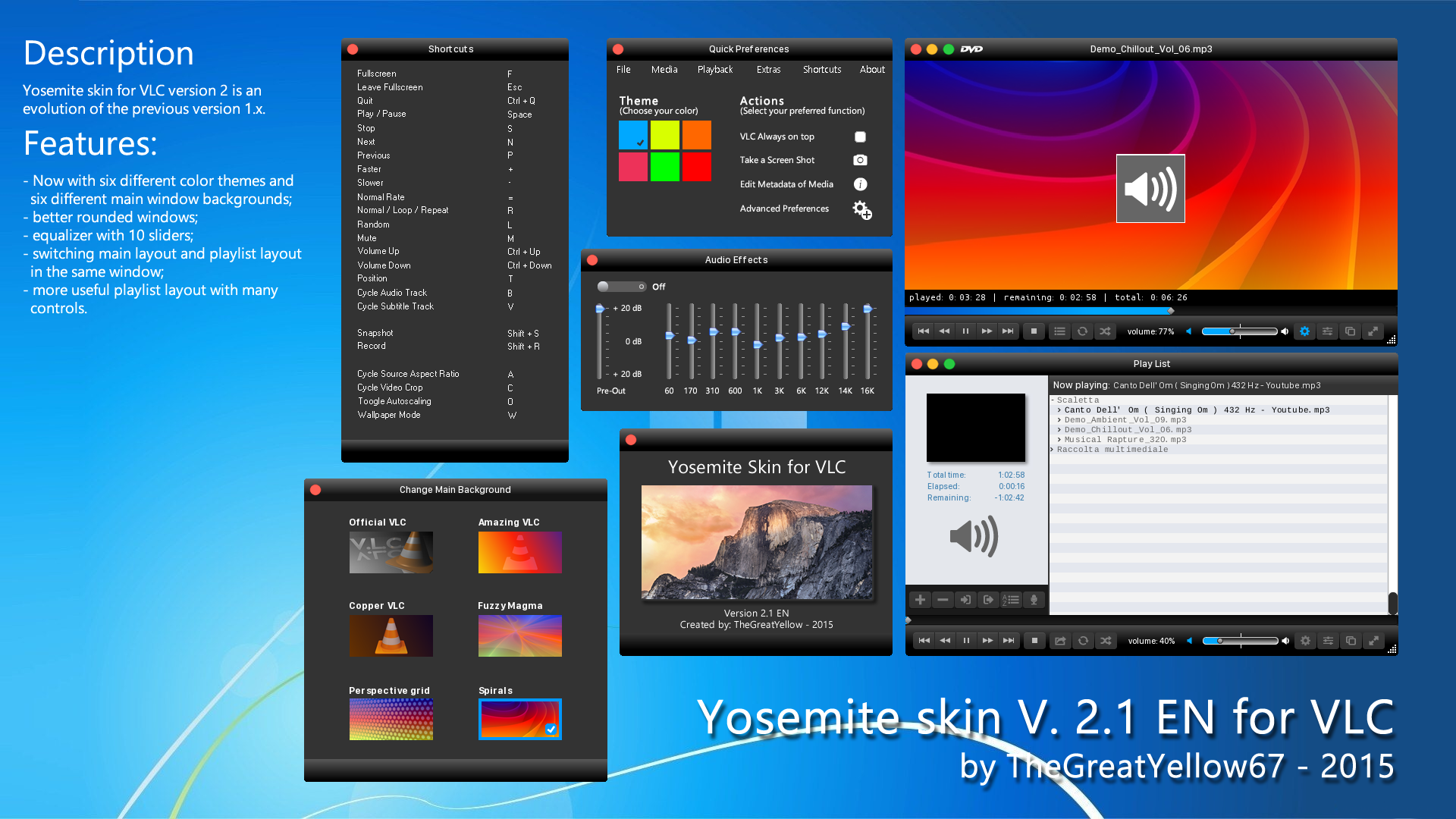Click Previous track in the Demo_Chillout player

[x=923, y=331]
